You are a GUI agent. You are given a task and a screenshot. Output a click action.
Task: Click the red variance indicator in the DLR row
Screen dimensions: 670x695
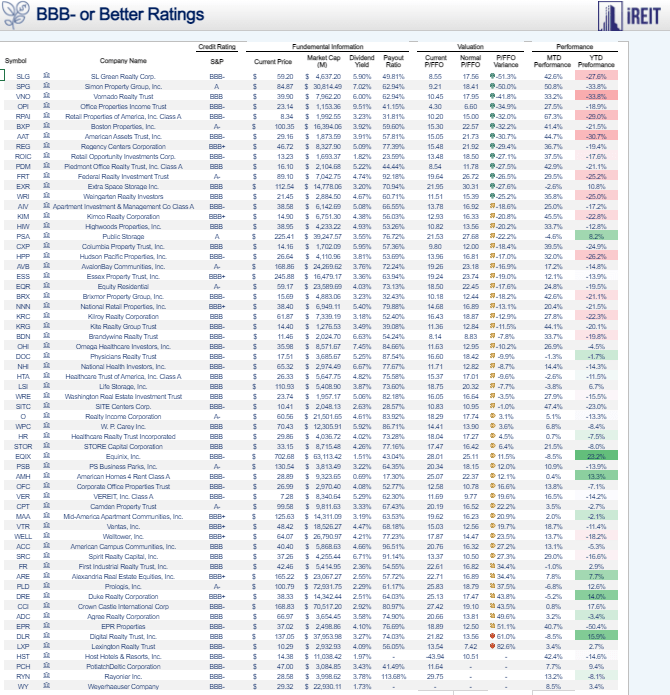tap(492, 636)
